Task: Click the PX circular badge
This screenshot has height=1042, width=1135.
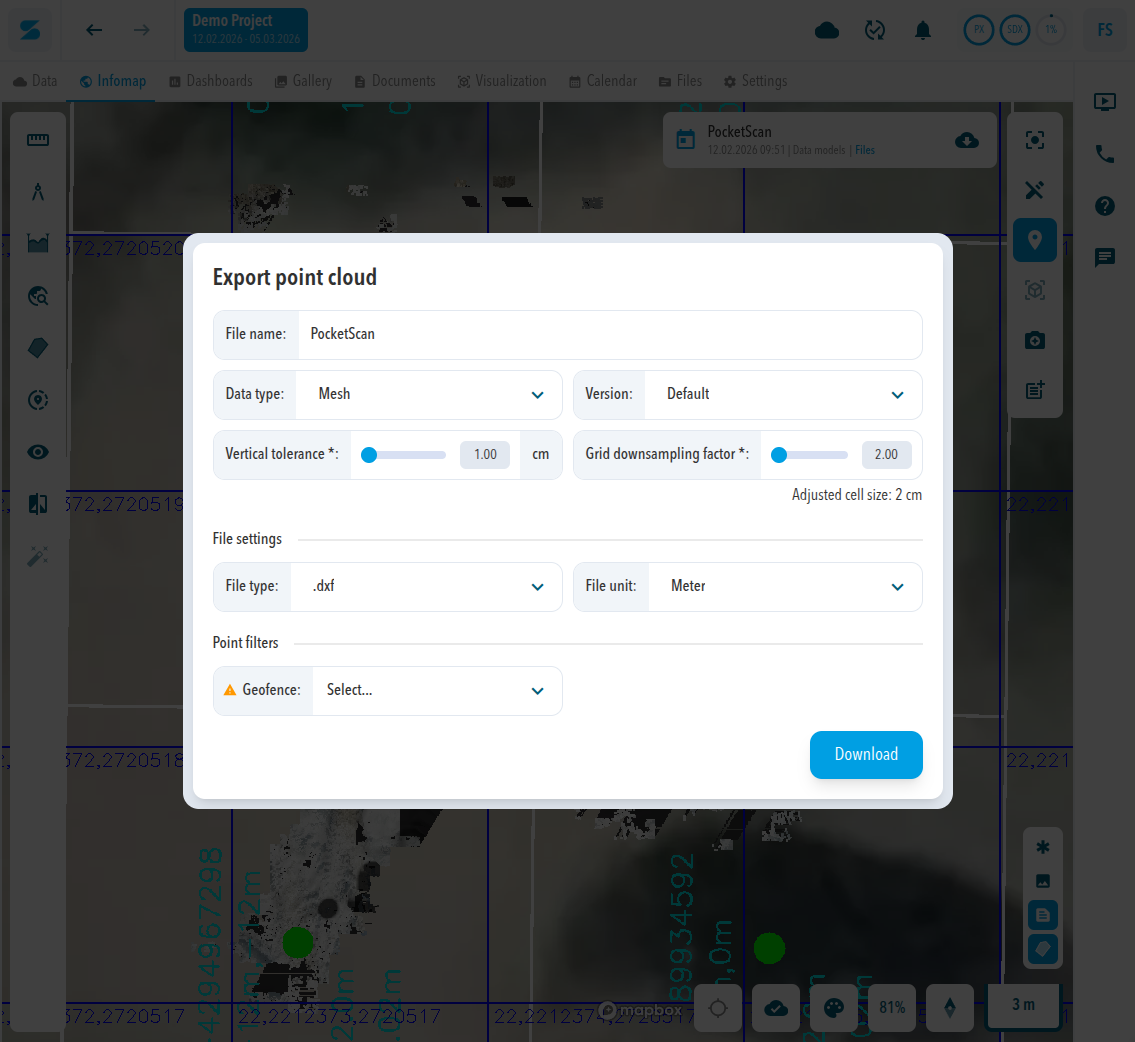Action: click(x=979, y=30)
